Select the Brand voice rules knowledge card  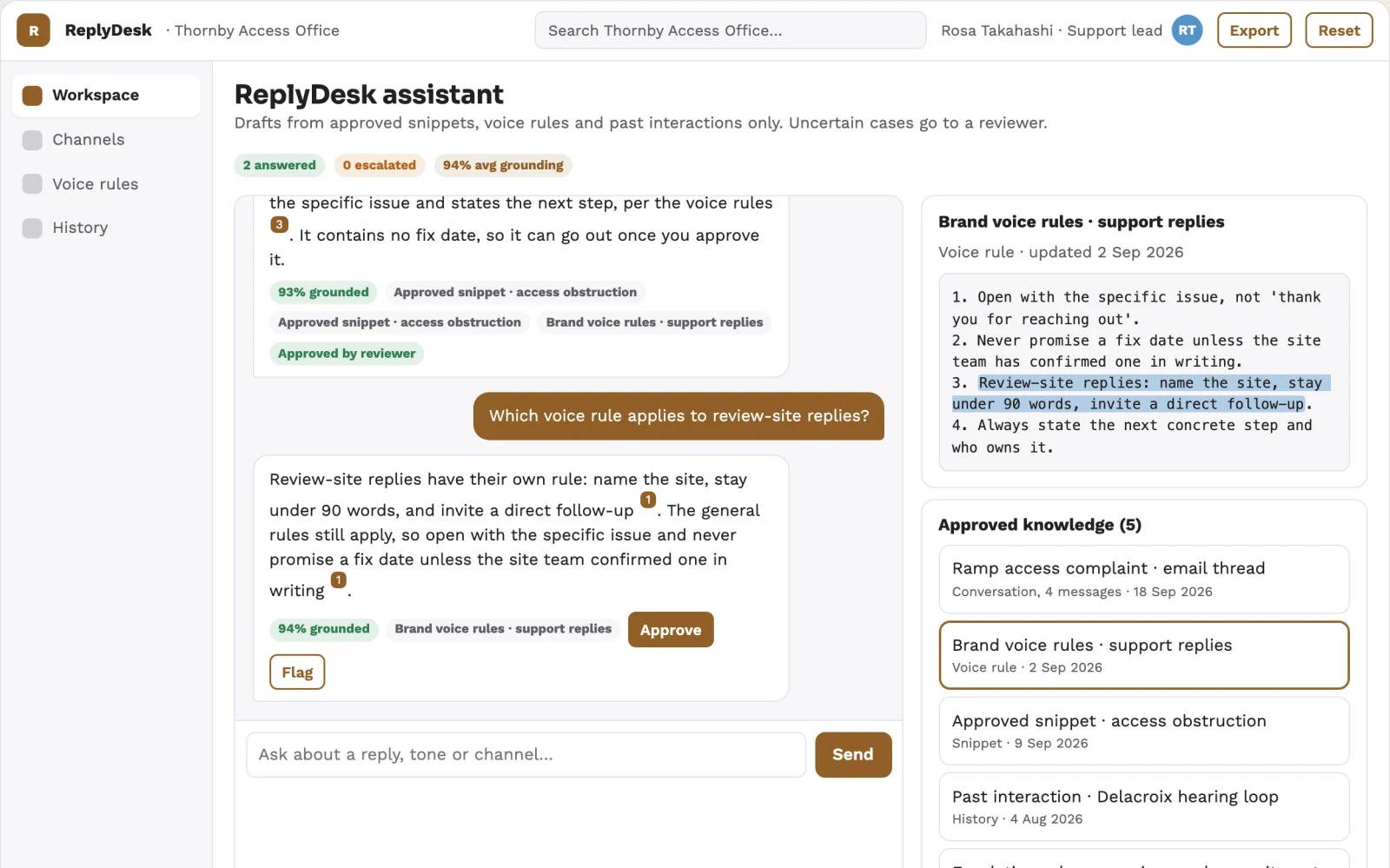(x=1143, y=656)
